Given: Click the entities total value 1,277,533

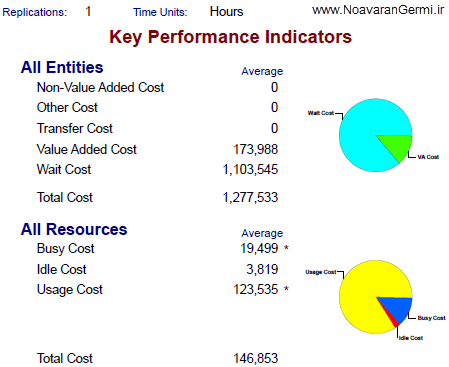Looking at the screenshot, I should (x=250, y=197).
